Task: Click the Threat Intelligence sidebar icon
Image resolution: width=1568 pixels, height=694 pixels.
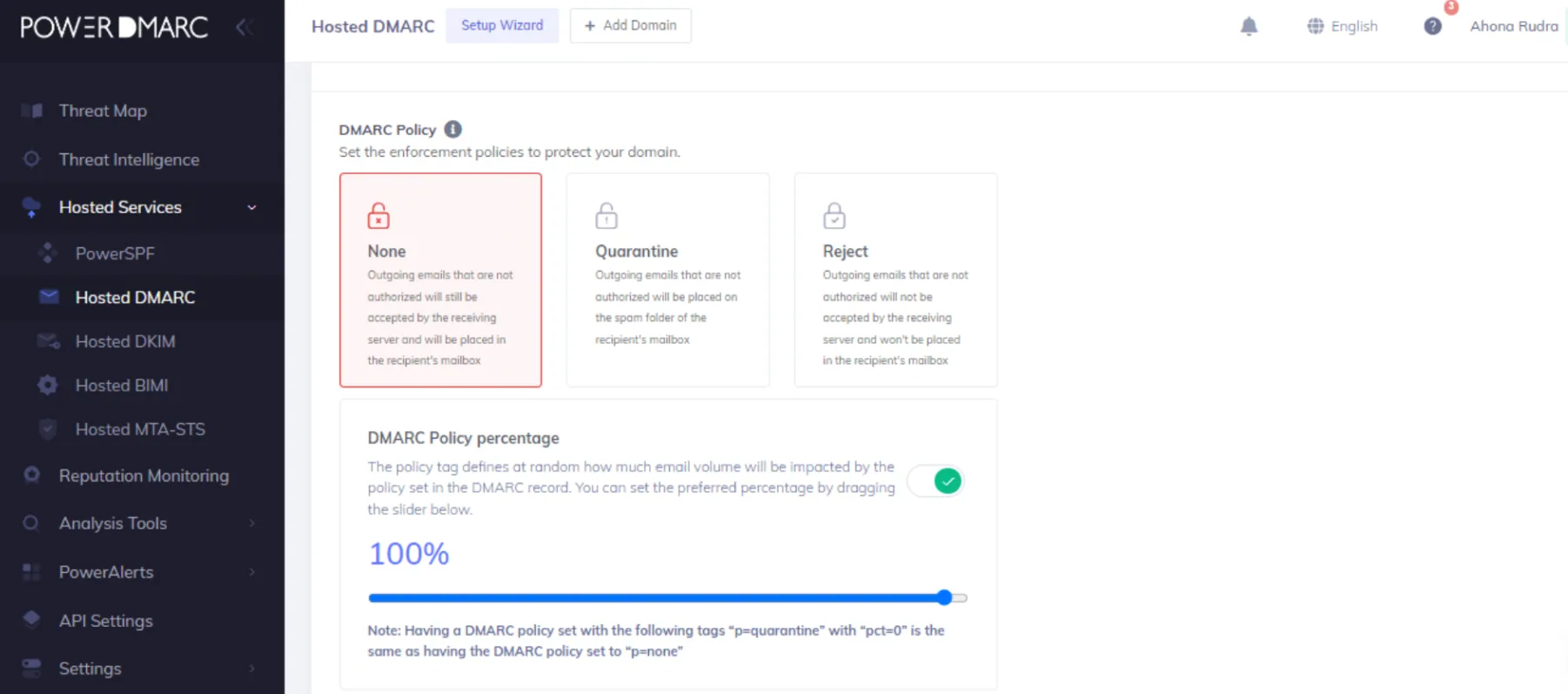Action: click(x=31, y=159)
